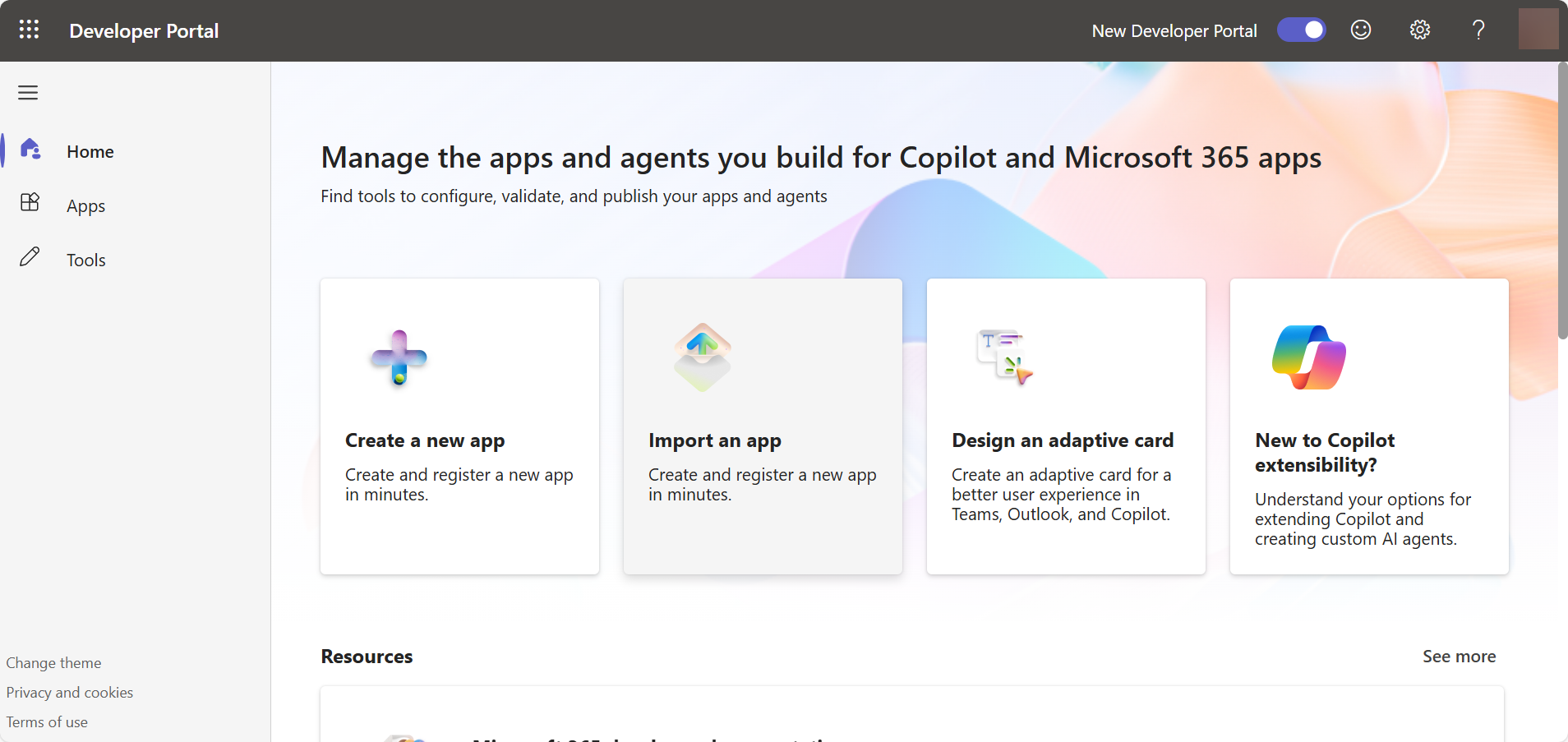Open the user profile avatar
This screenshot has width=1568, height=742.
(1538, 30)
